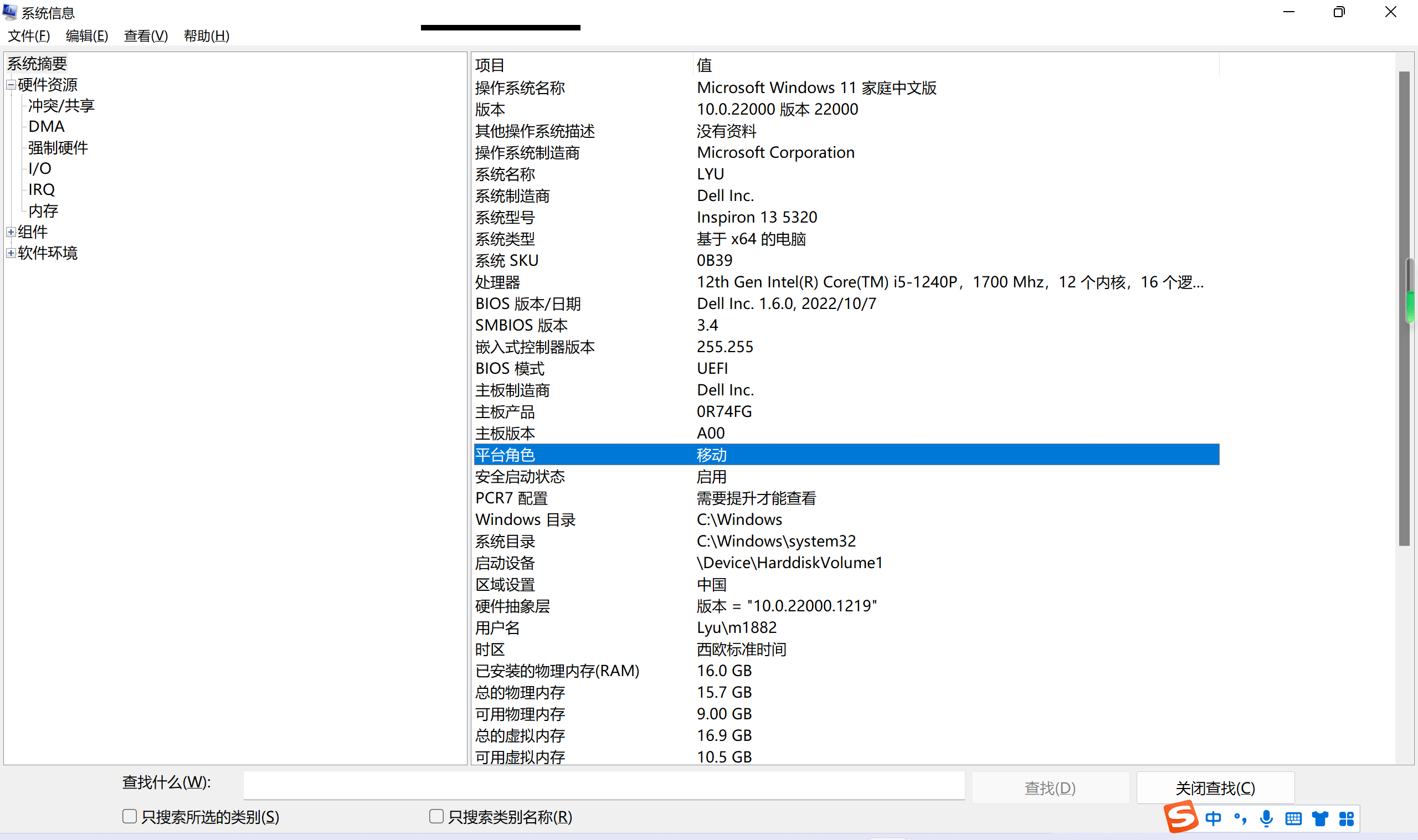This screenshot has height=840, width=1418.
Task: Select the highlighted 平台角色 row
Action: click(846, 455)
